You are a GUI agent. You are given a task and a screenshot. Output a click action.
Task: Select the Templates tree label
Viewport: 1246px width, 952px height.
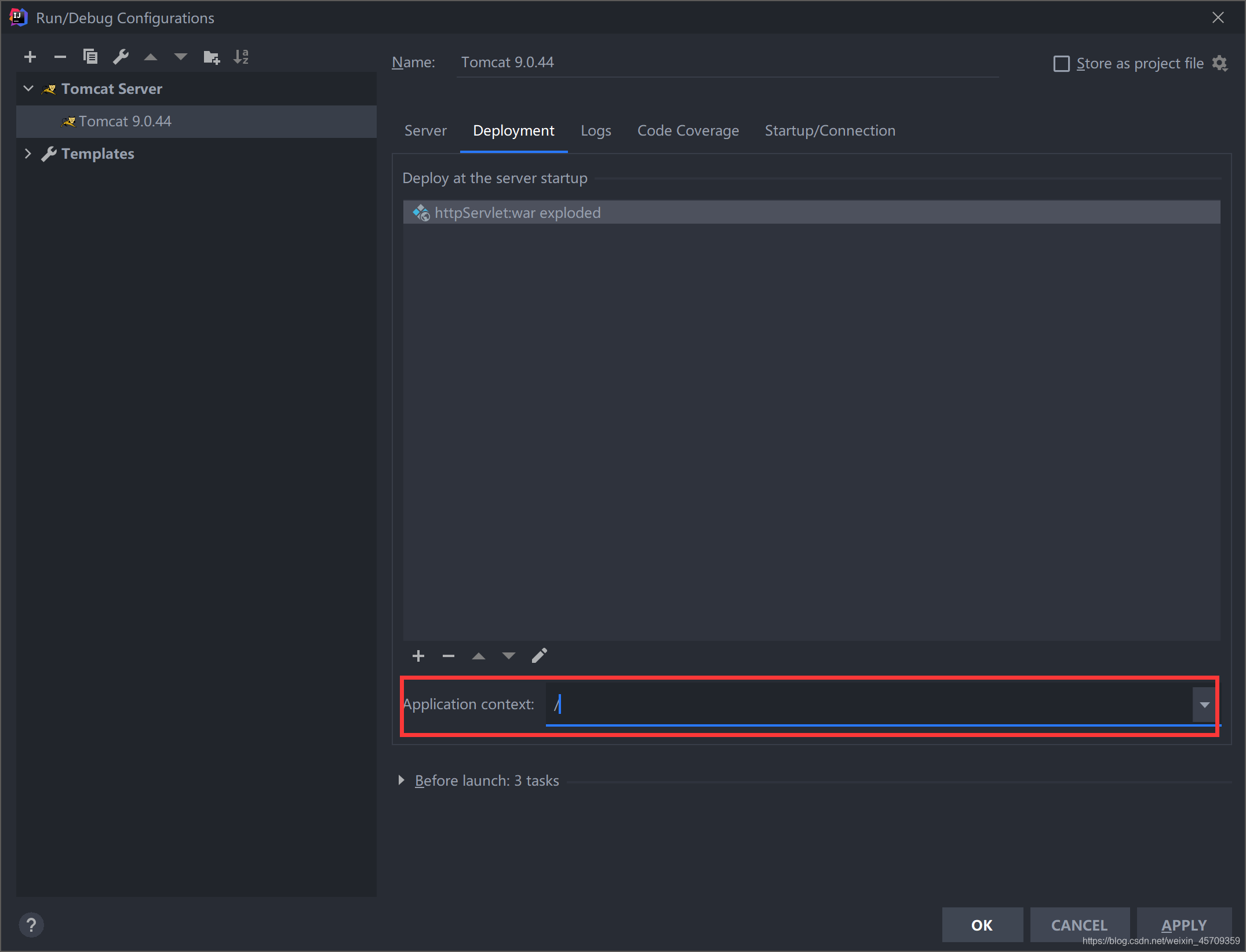click(x=97, y=154)
